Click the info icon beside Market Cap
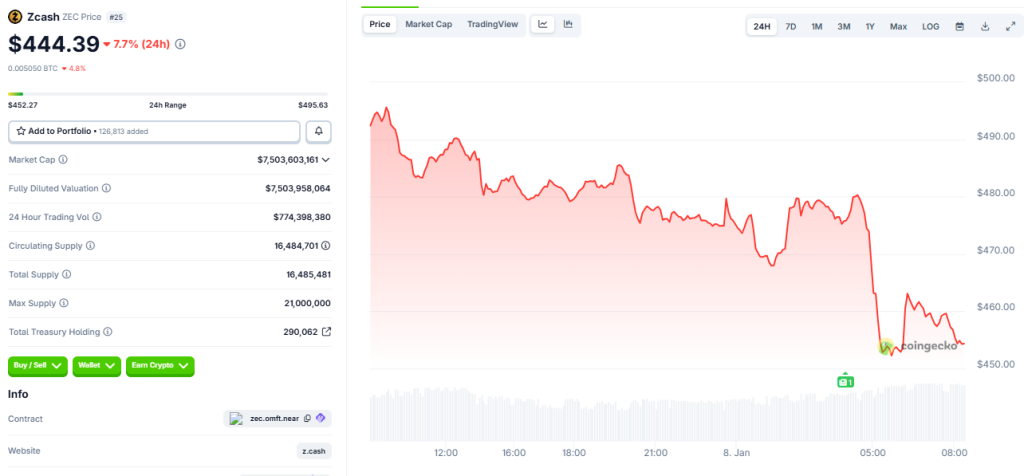This screenshot has width=1024, height=476. tap(63, 159)
